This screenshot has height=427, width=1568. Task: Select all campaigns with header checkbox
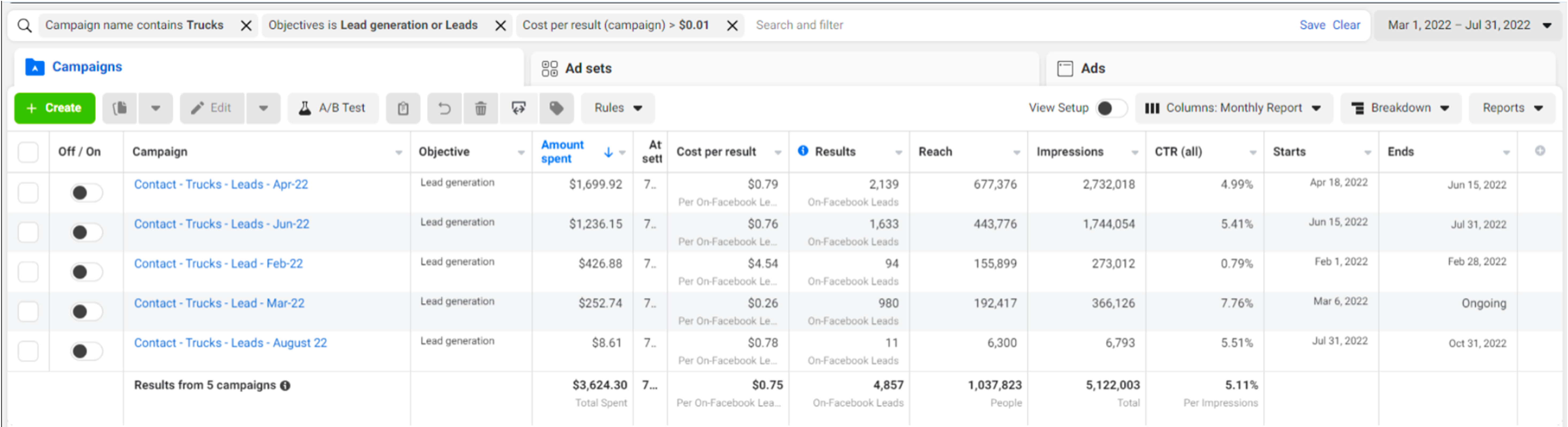click(x=28, y=151)
